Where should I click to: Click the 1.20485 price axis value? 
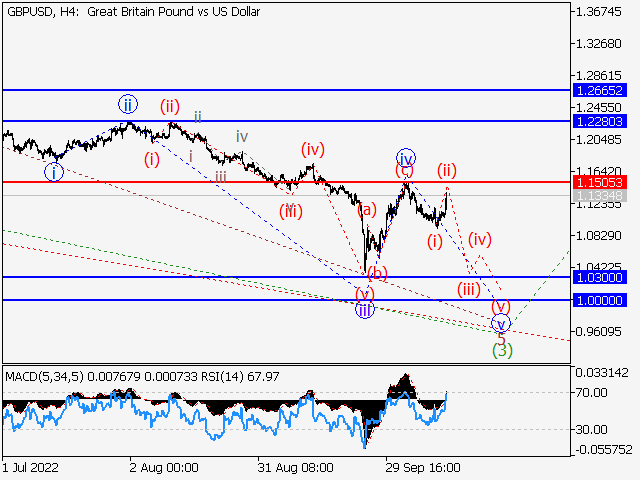tap(598, 140)
